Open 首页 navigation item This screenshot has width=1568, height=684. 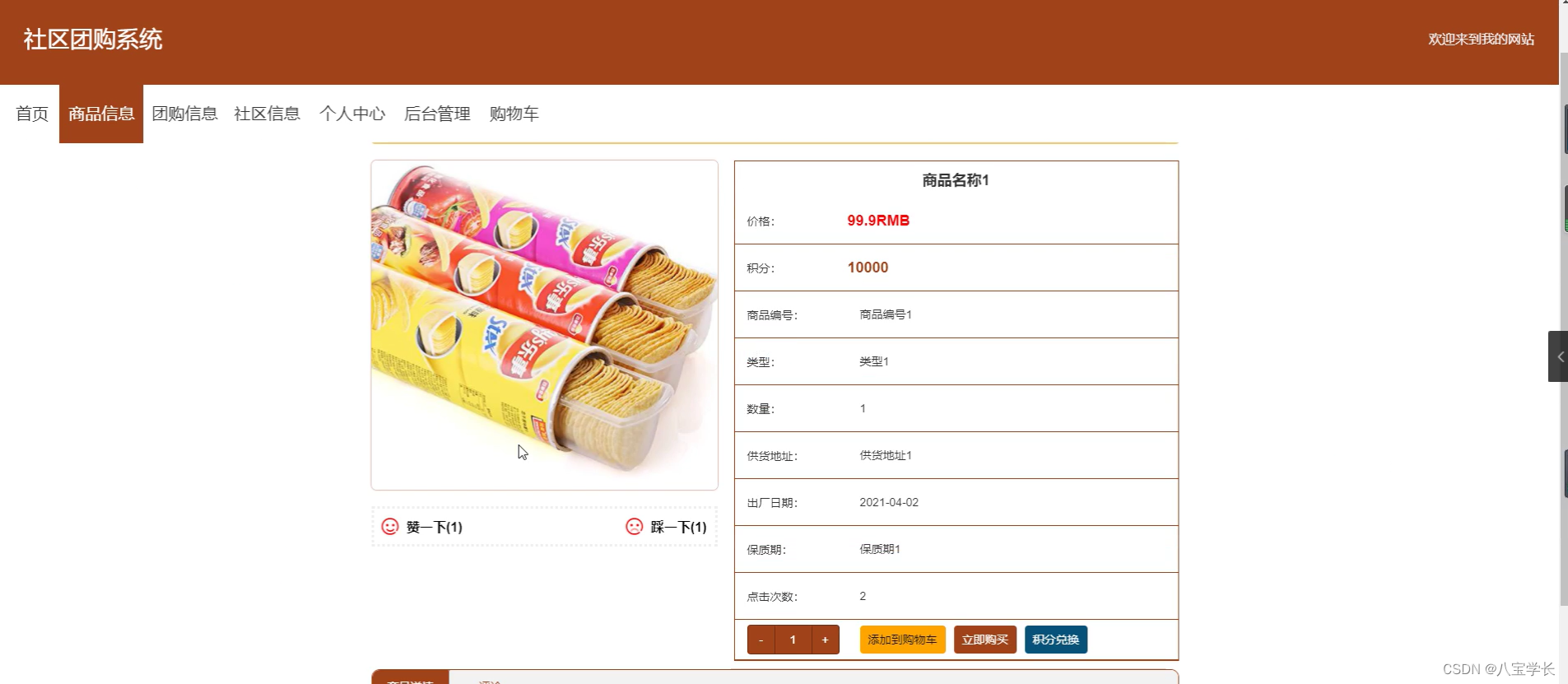32,114
